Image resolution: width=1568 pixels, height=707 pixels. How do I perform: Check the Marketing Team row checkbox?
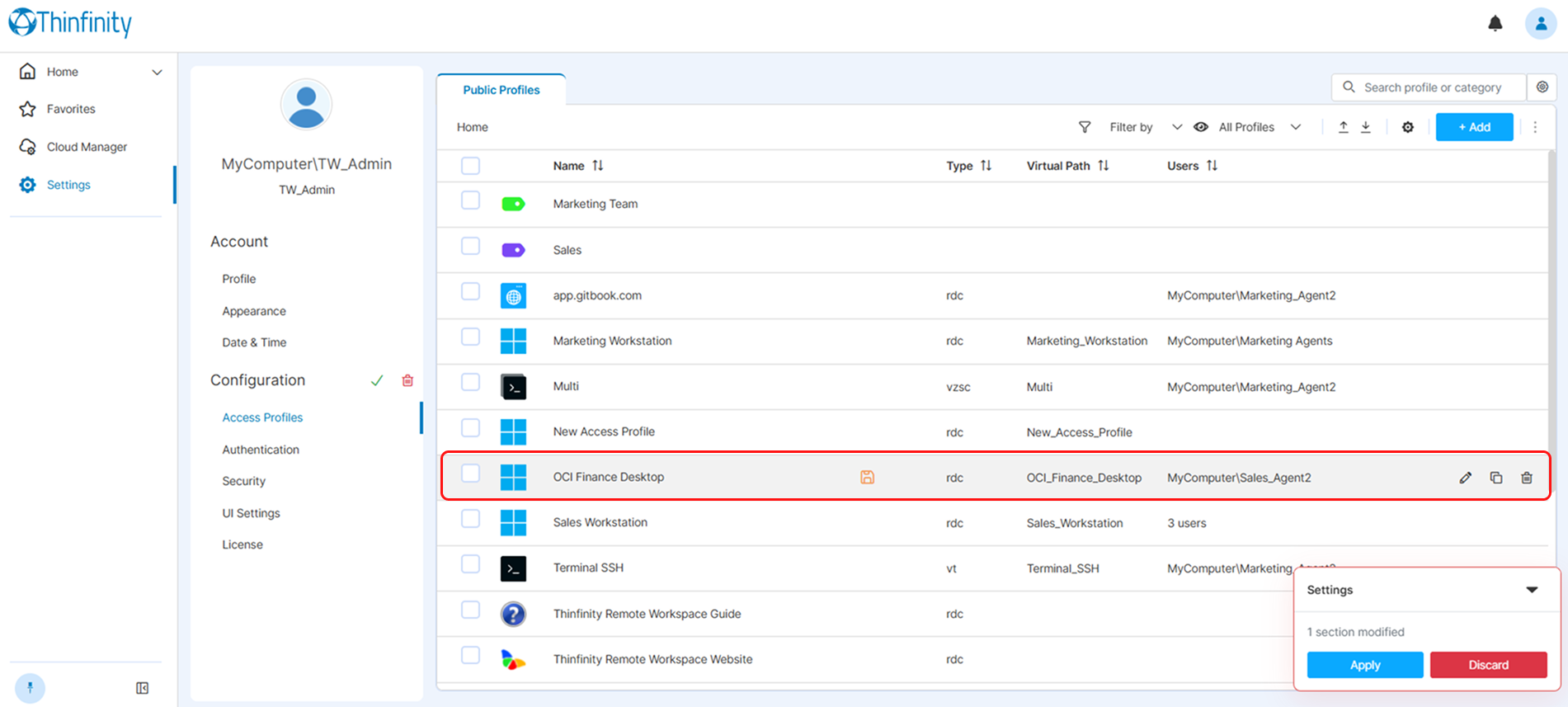click(x=470, y=200)
